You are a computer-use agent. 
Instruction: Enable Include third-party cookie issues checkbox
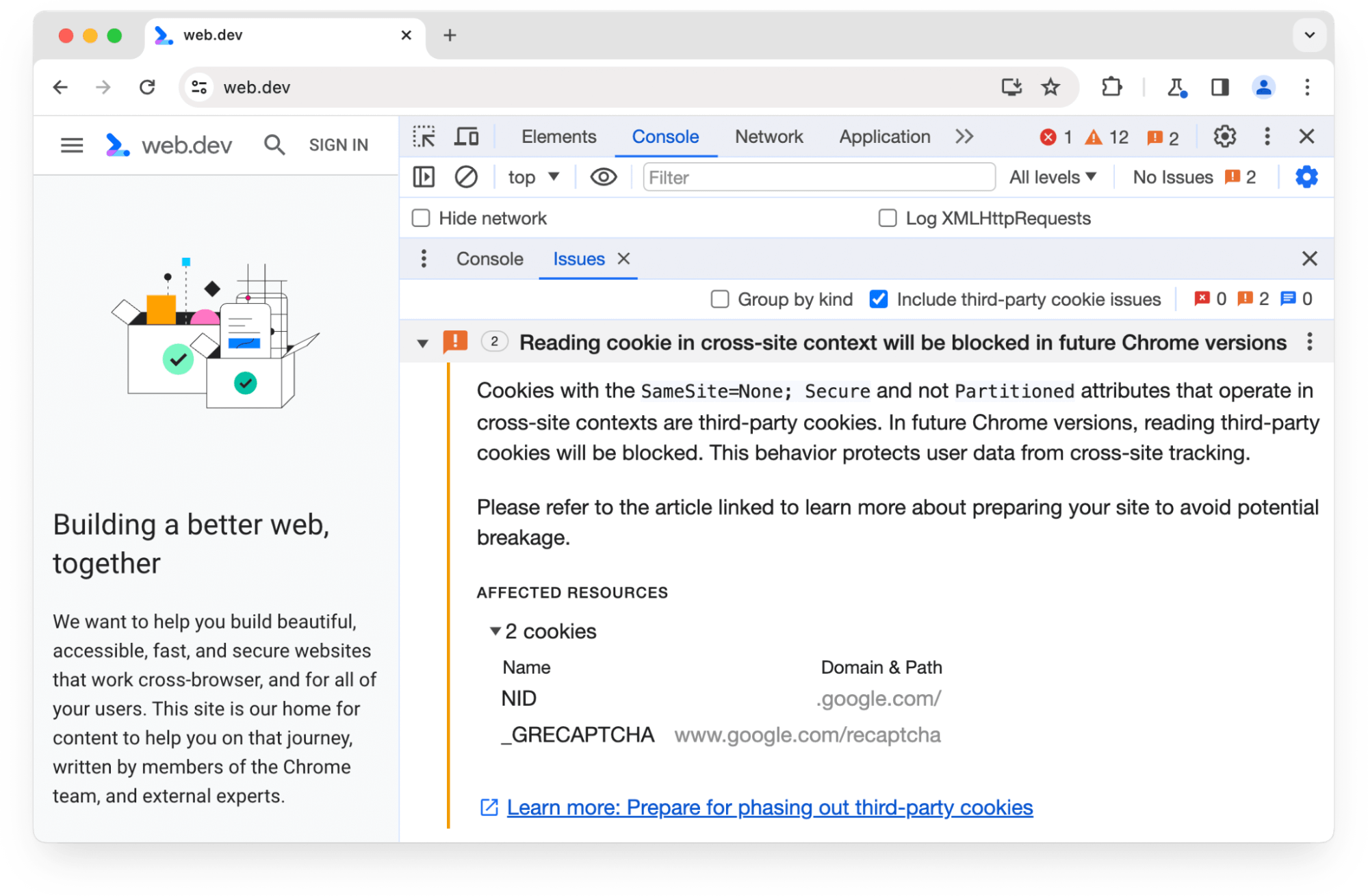[x=878, y=299]
